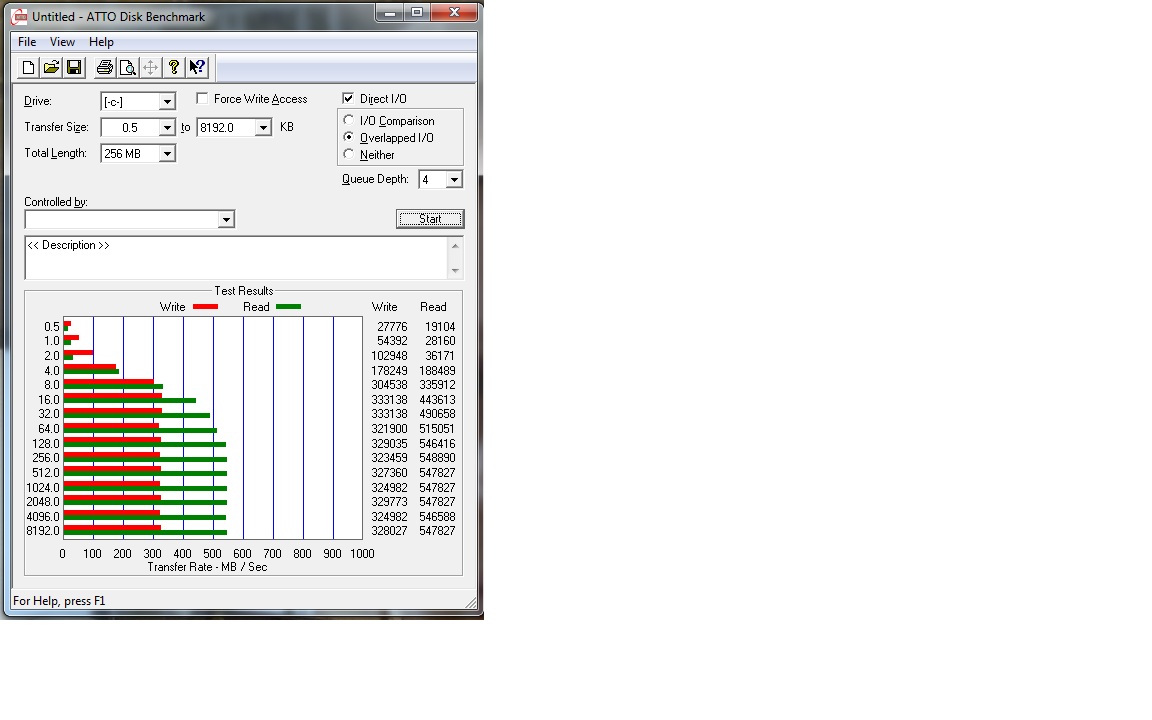The height and width of the screenshot is (720, 1152).
Task: Click the Write value 333138 for 16.0
Action: pyautogui.click(x=389, y=400)
